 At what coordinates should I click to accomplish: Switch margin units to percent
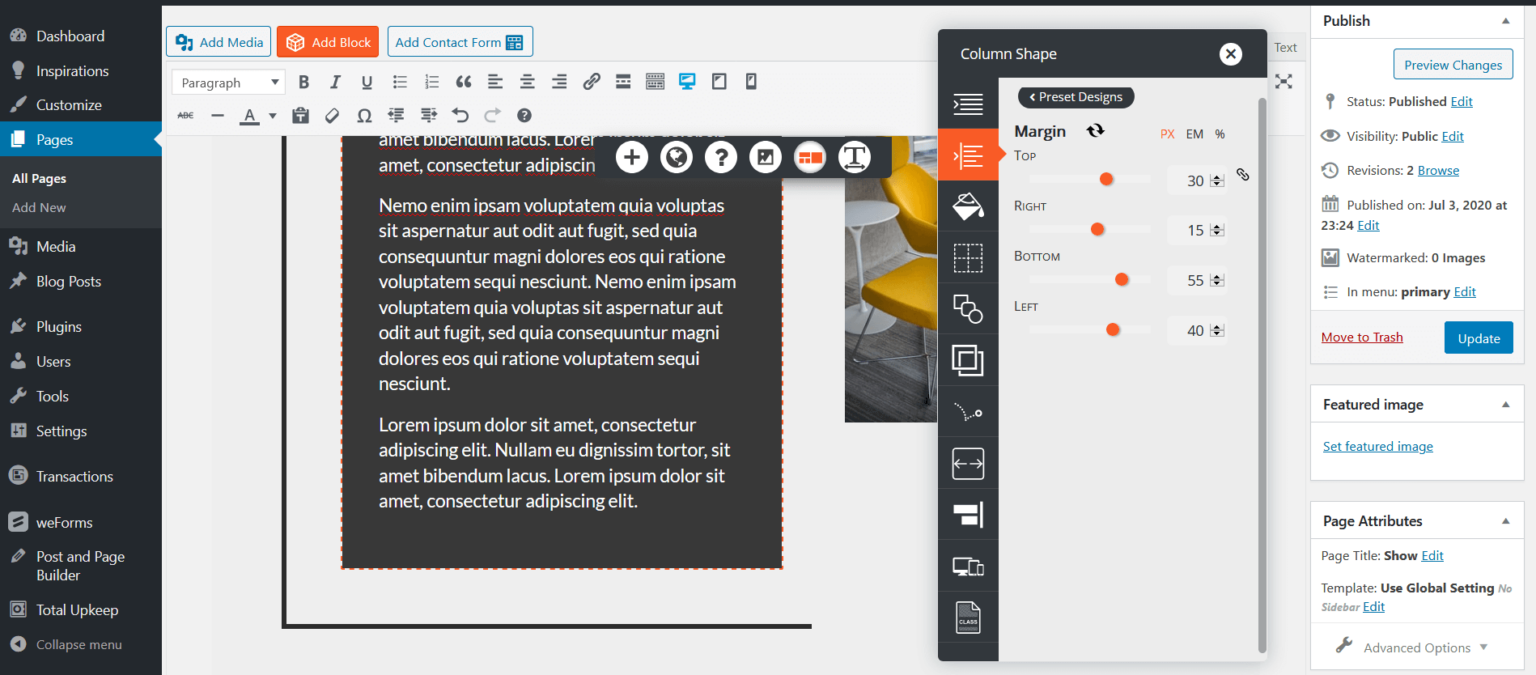pos(1220,134)
